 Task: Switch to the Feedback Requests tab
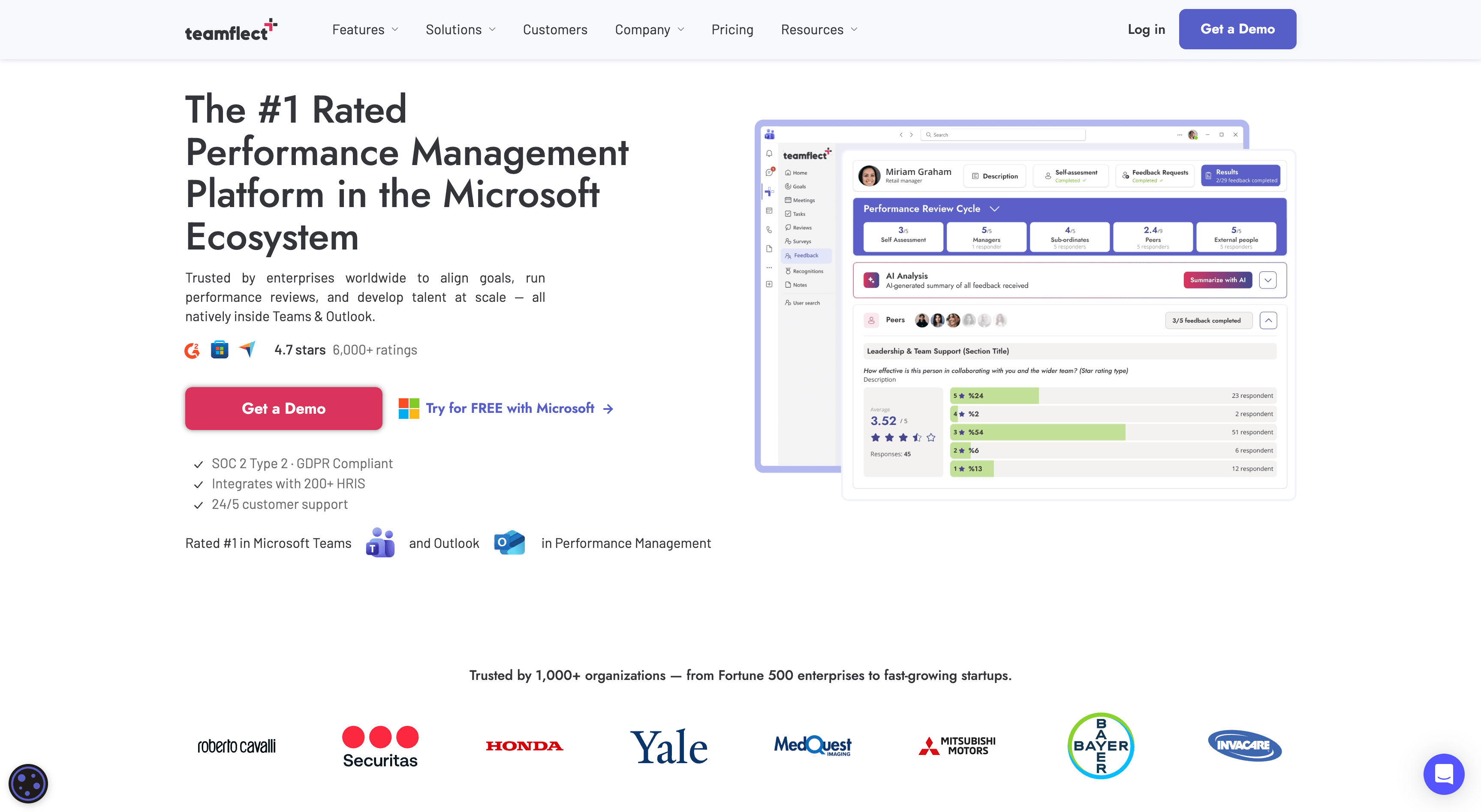(1154, 176)
